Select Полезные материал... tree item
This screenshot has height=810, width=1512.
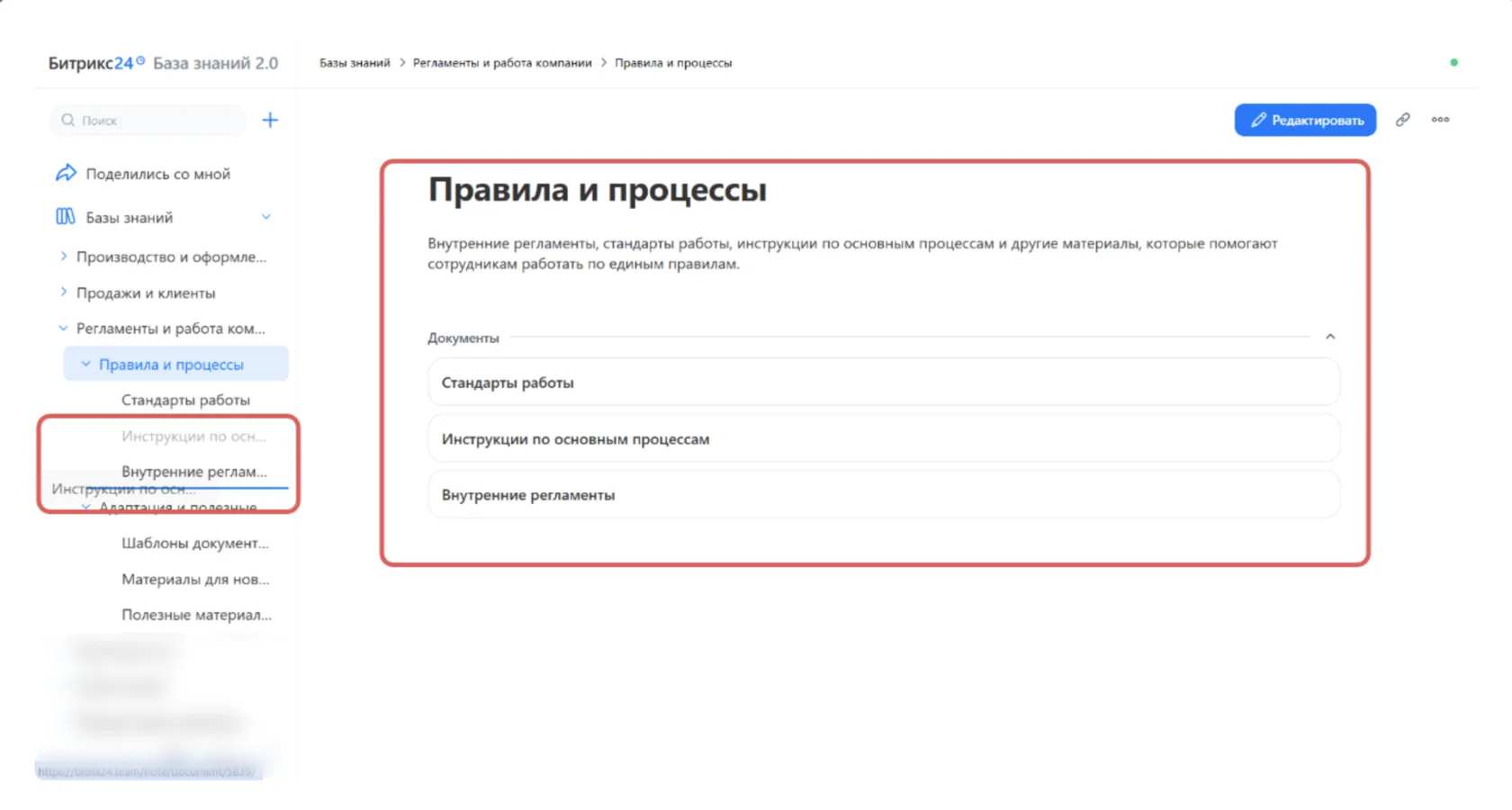(196, 616)
